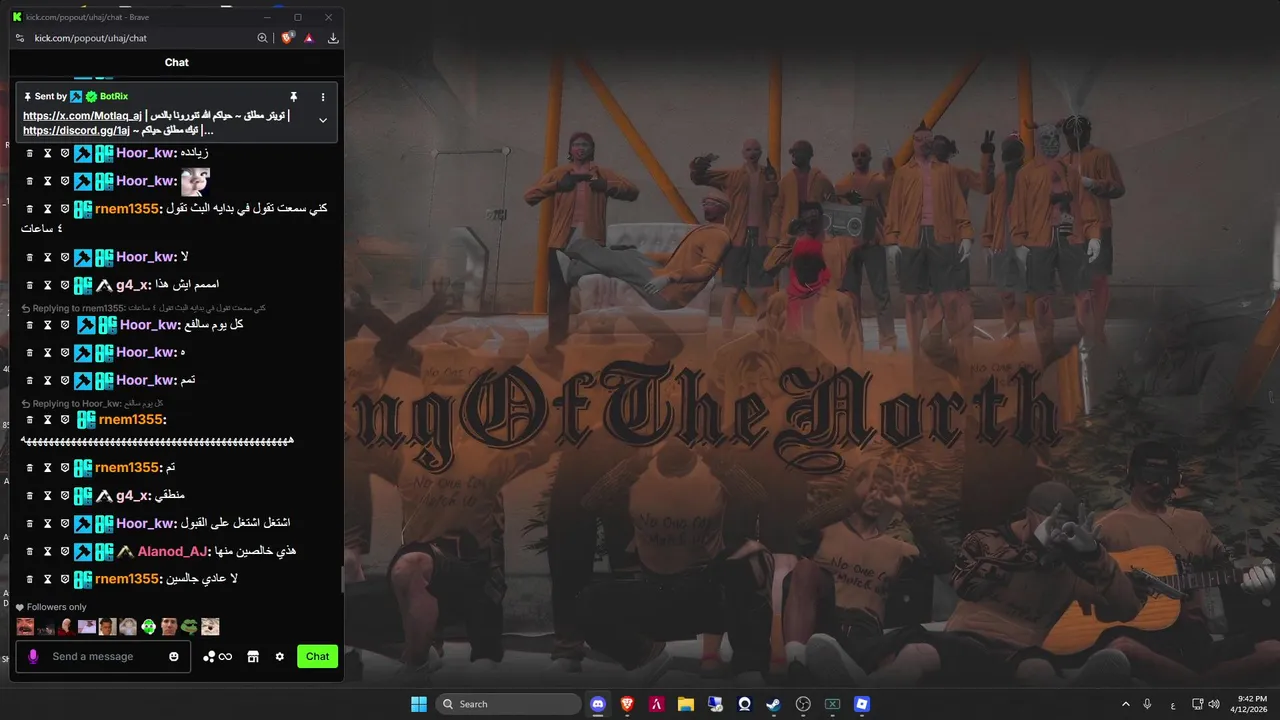Delete Hoor_kw's message "زياده" with trash icon
Image resolution: width=1280 pixels, height=720 pixels.
click(30, 153)
